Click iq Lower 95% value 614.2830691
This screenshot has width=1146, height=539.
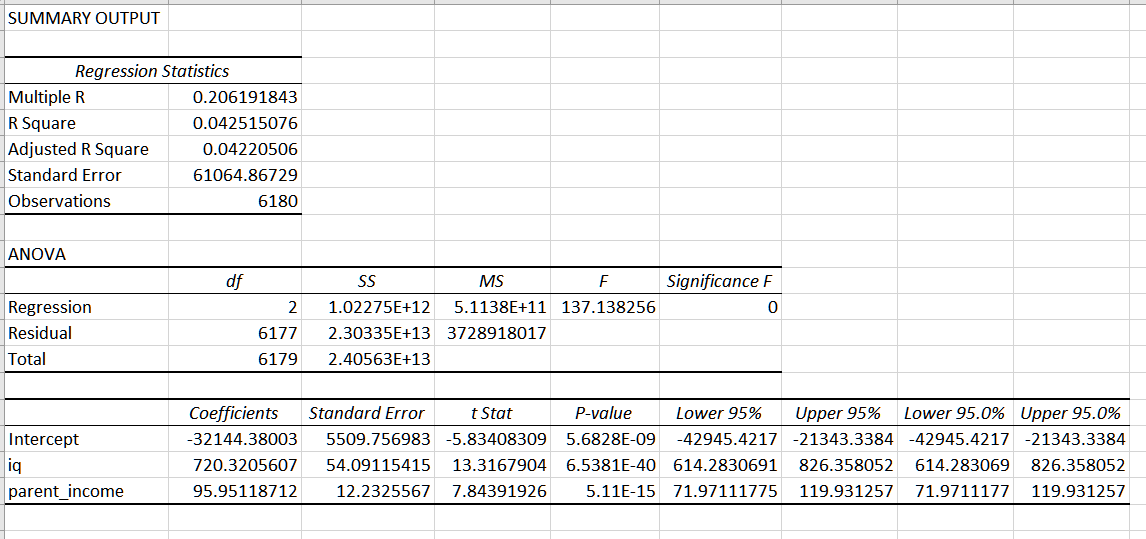(x=721, y=466)
